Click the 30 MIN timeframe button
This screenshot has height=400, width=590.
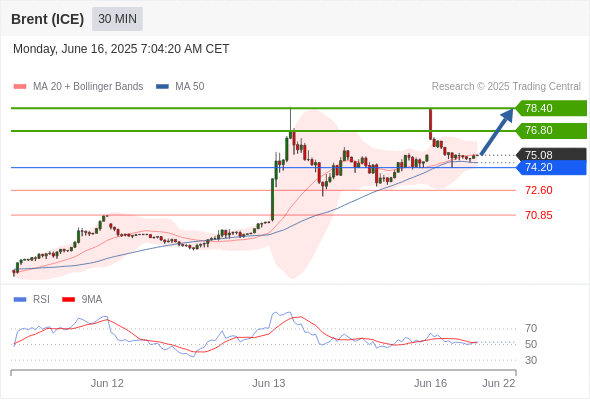pos(117,19)
